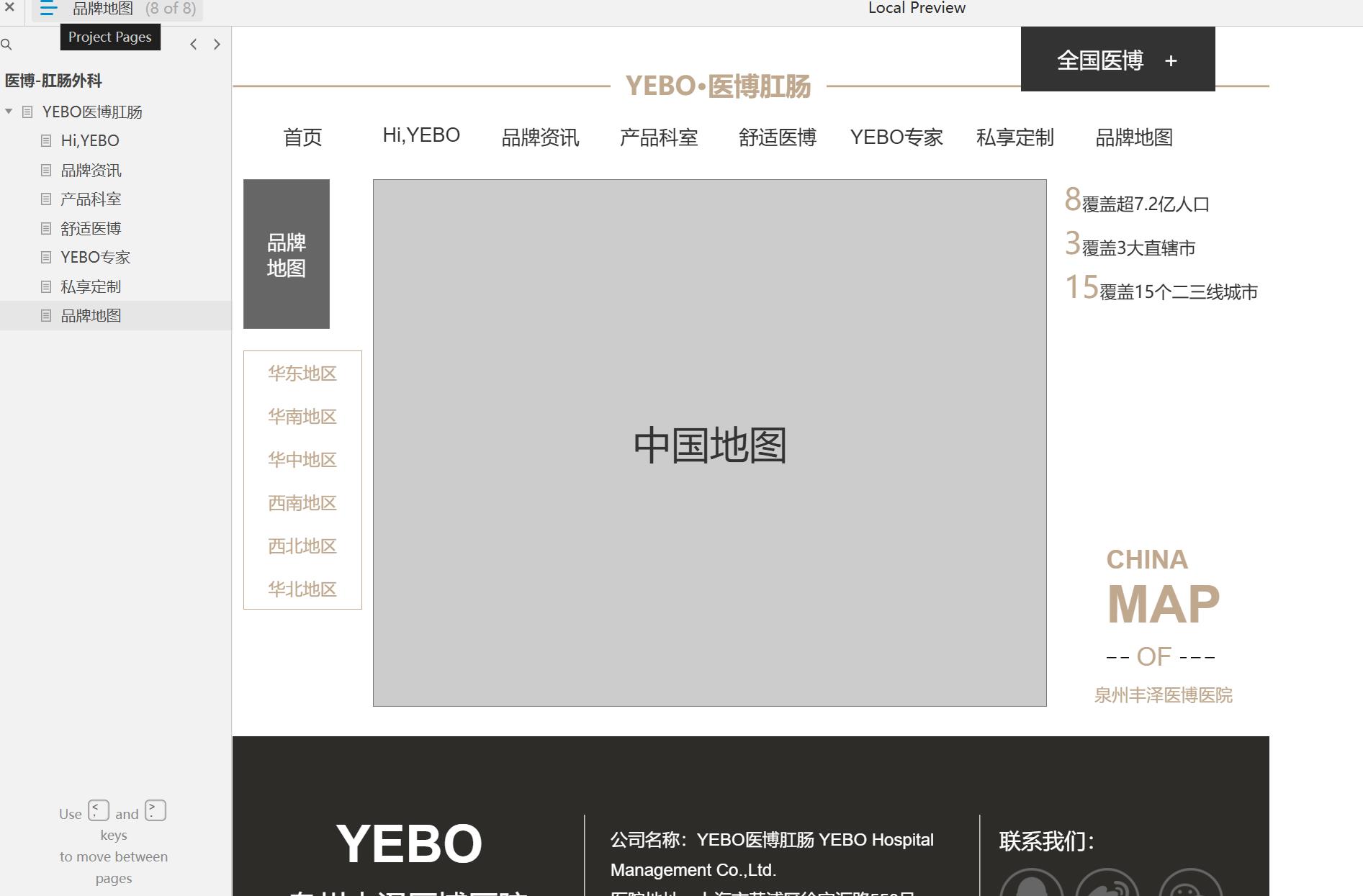The image size is (1363, 896).
Task: Click the Local Preview title text
Action: tap(917, 8)
